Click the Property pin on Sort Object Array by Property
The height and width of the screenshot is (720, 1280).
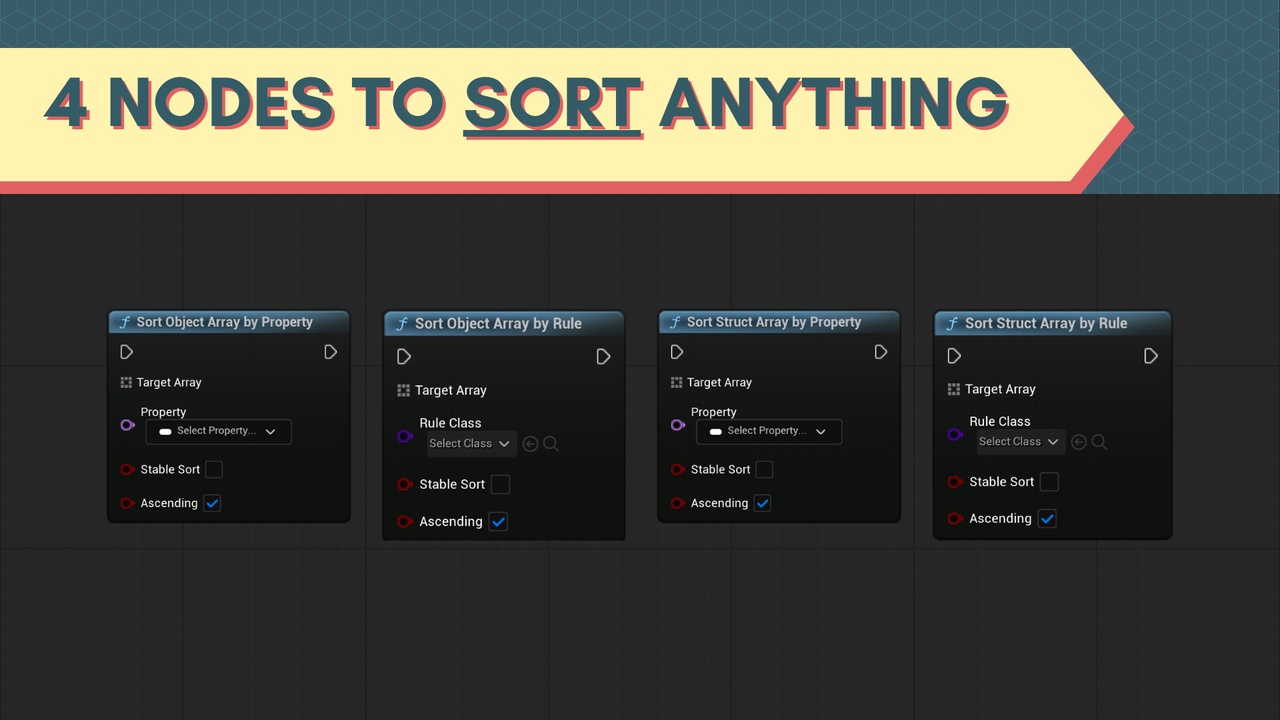point(127,425)
